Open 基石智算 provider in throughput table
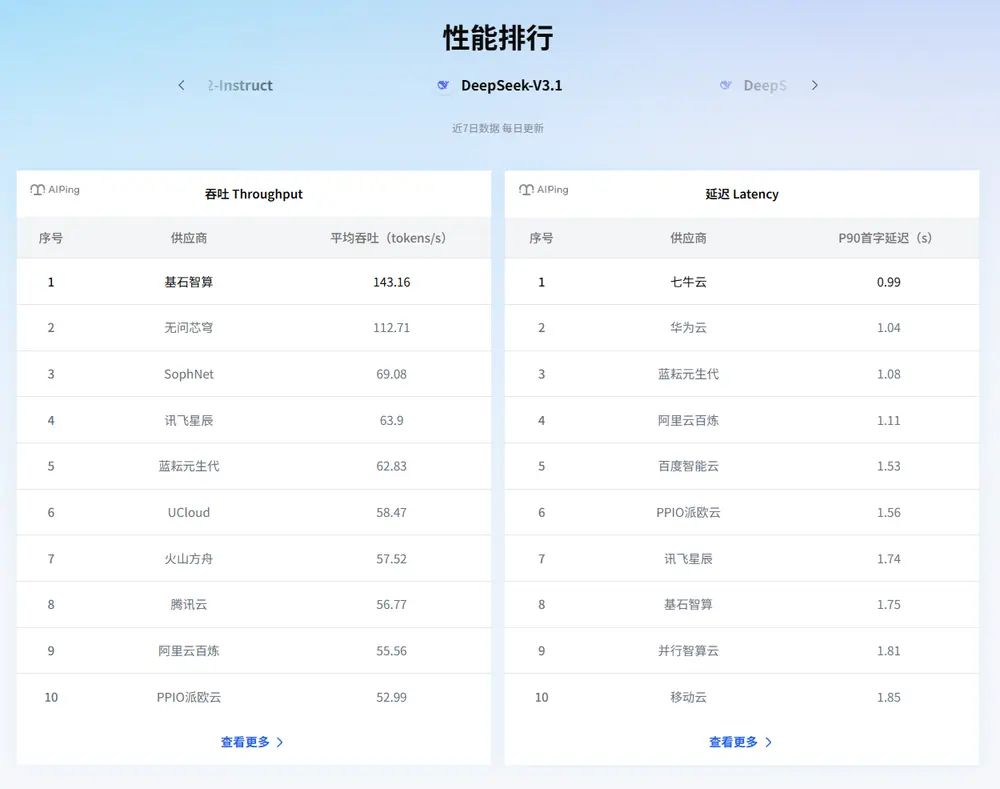 coord(189,282)
